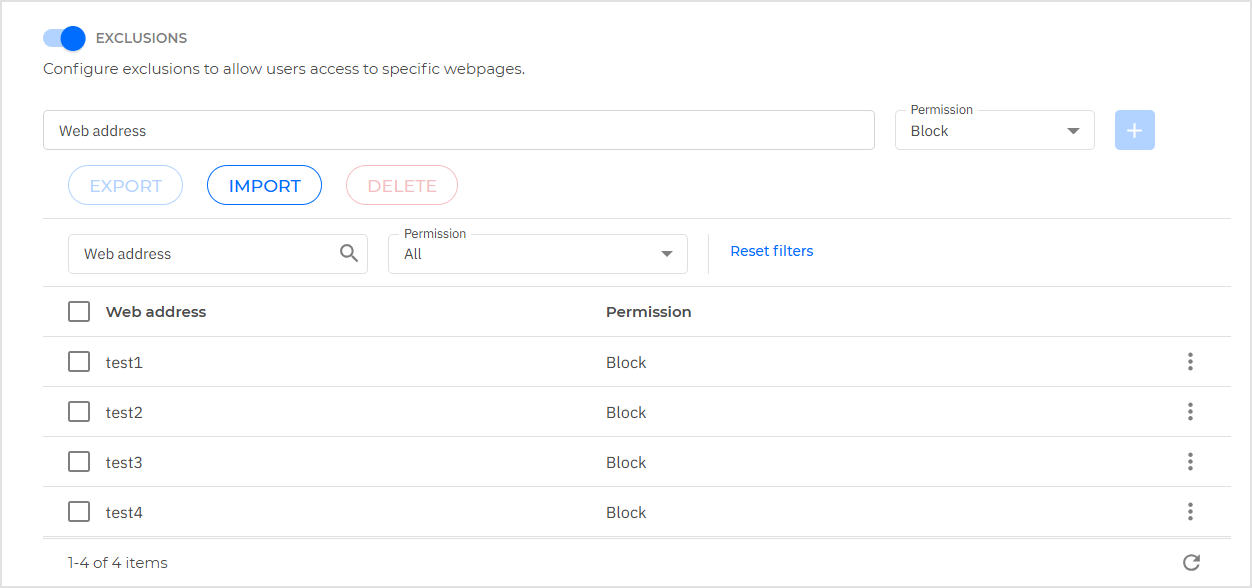
Task: Click the Web address search filter field
Action: (205, 254)
